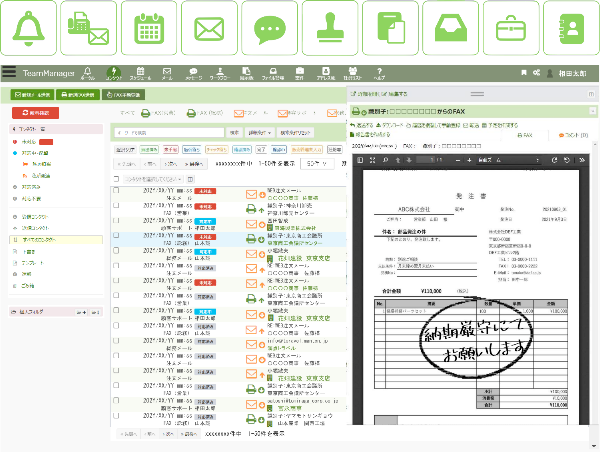Click the search button beside the keyword field

[x=232, y=132]
